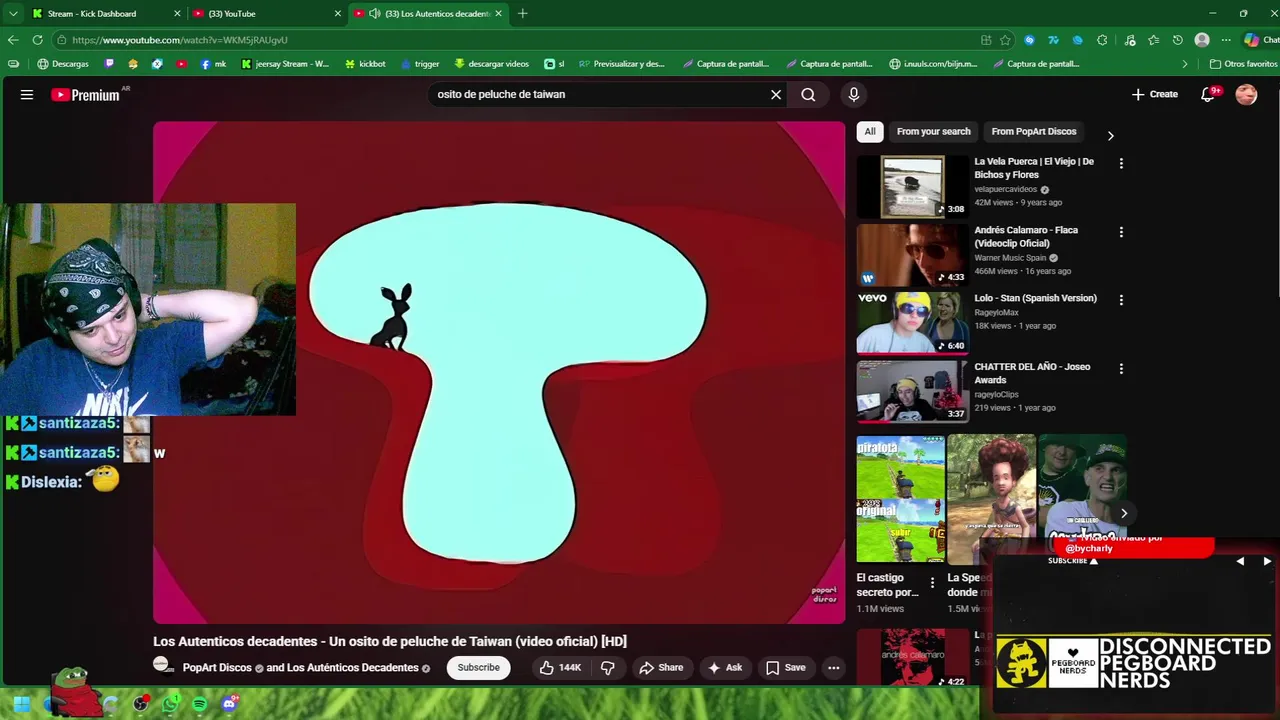This screenshot has width=1280, height=720.
Task: Select the From PopArt Discos chip
Action: tap(1033, 132)
